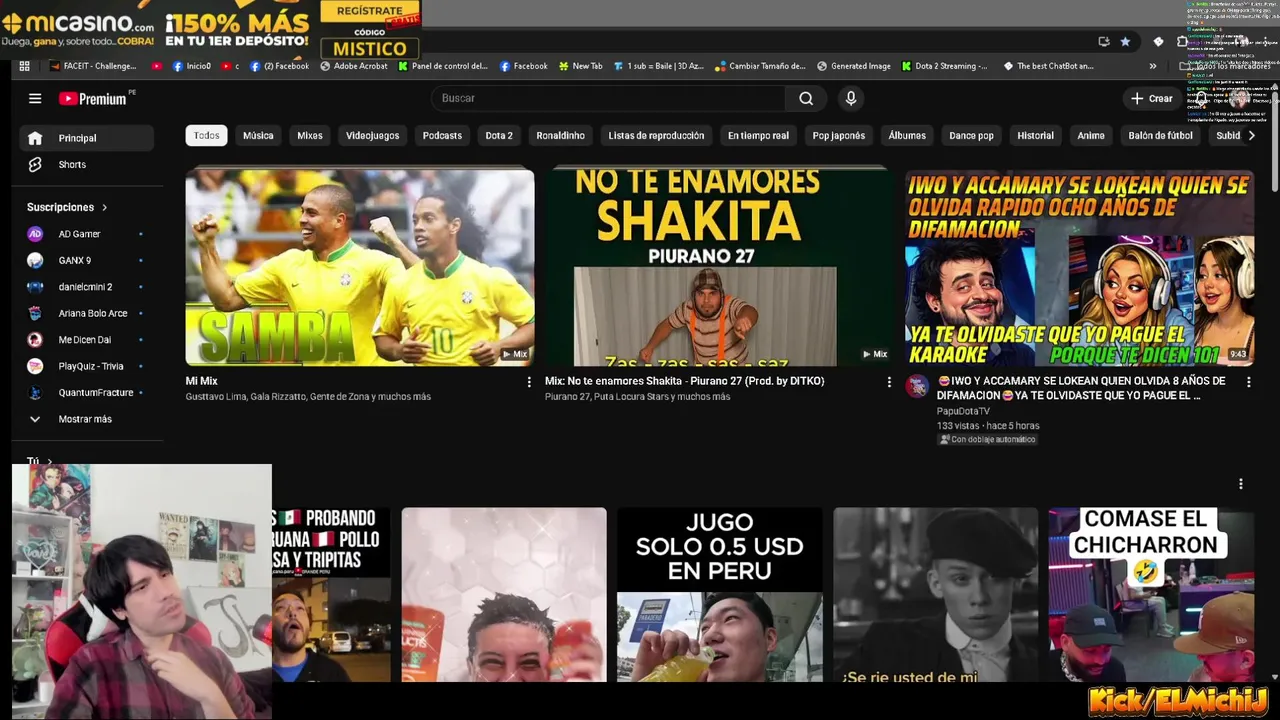Screen dimensions: 1280x720
Task: Select the Dance pop chip
Action: [971, 135]
